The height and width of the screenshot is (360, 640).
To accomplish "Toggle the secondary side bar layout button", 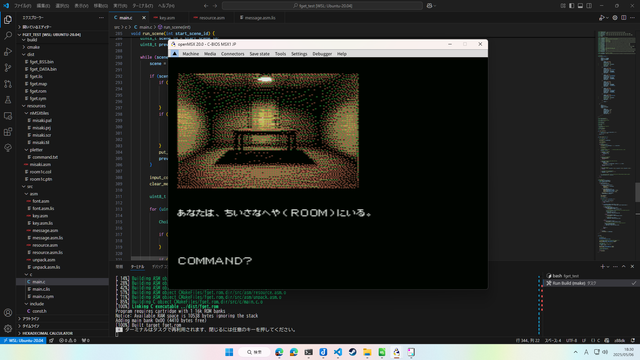I will point(589,6).
